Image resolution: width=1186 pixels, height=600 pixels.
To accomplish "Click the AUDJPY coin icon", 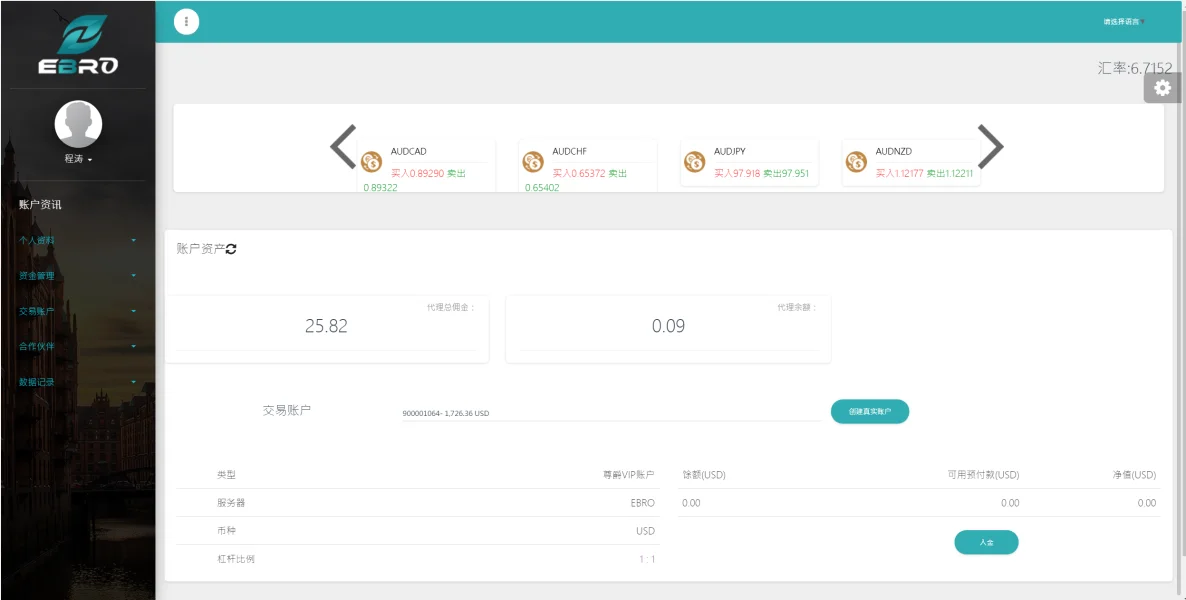I will (695, 162).
